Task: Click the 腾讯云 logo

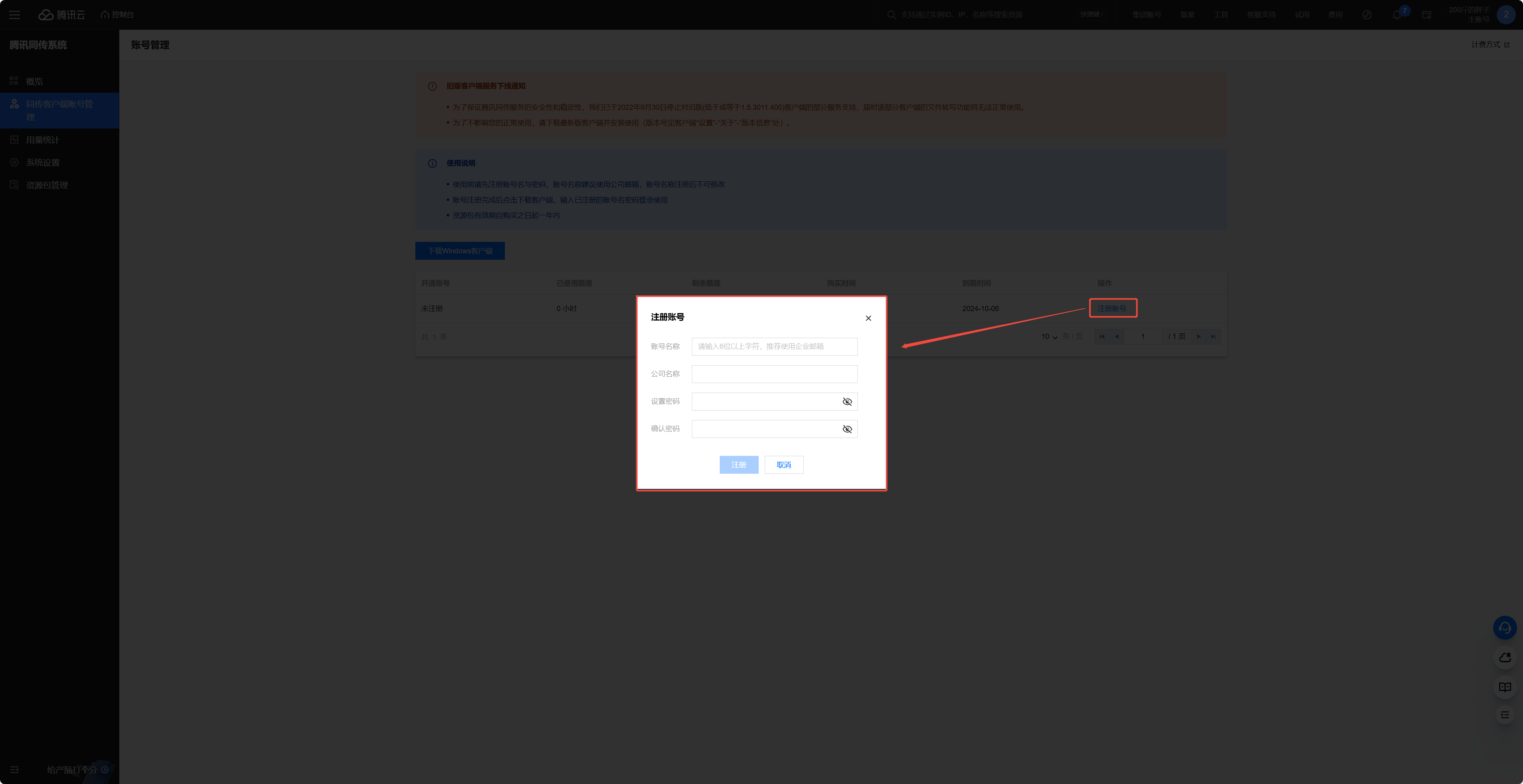Action: [62, 15]
